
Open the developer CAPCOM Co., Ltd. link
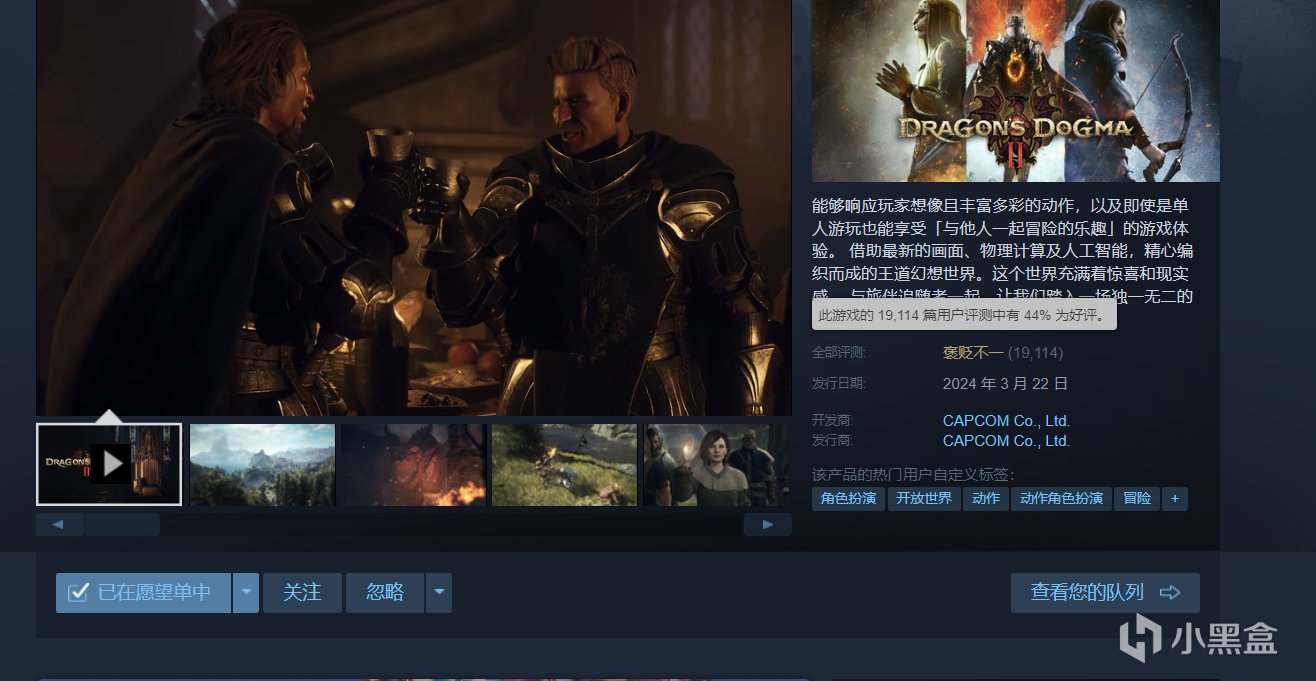pos(1006,421)
